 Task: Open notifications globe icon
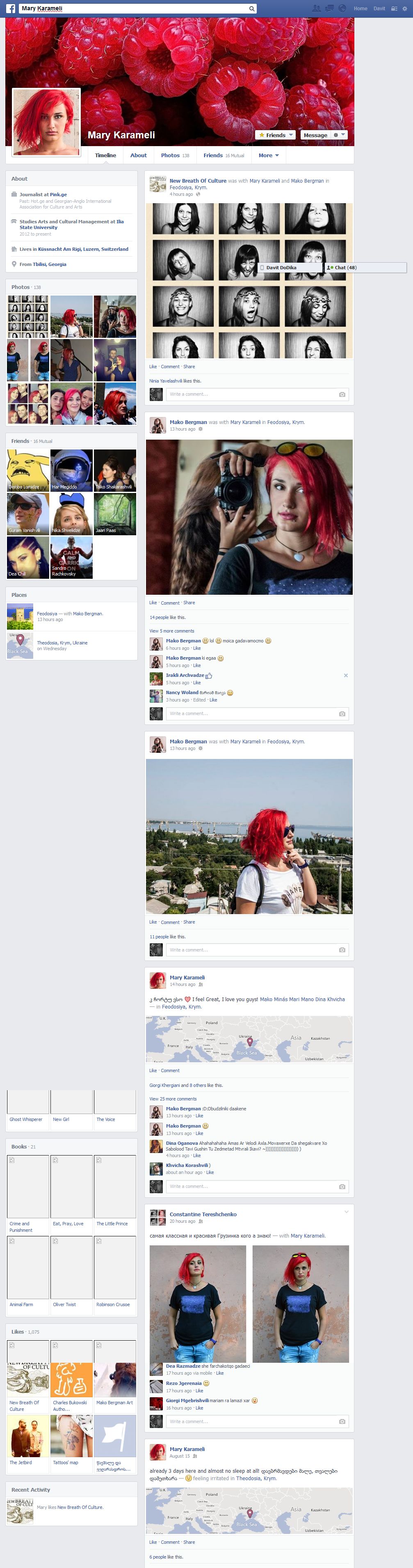pos(342,9)
